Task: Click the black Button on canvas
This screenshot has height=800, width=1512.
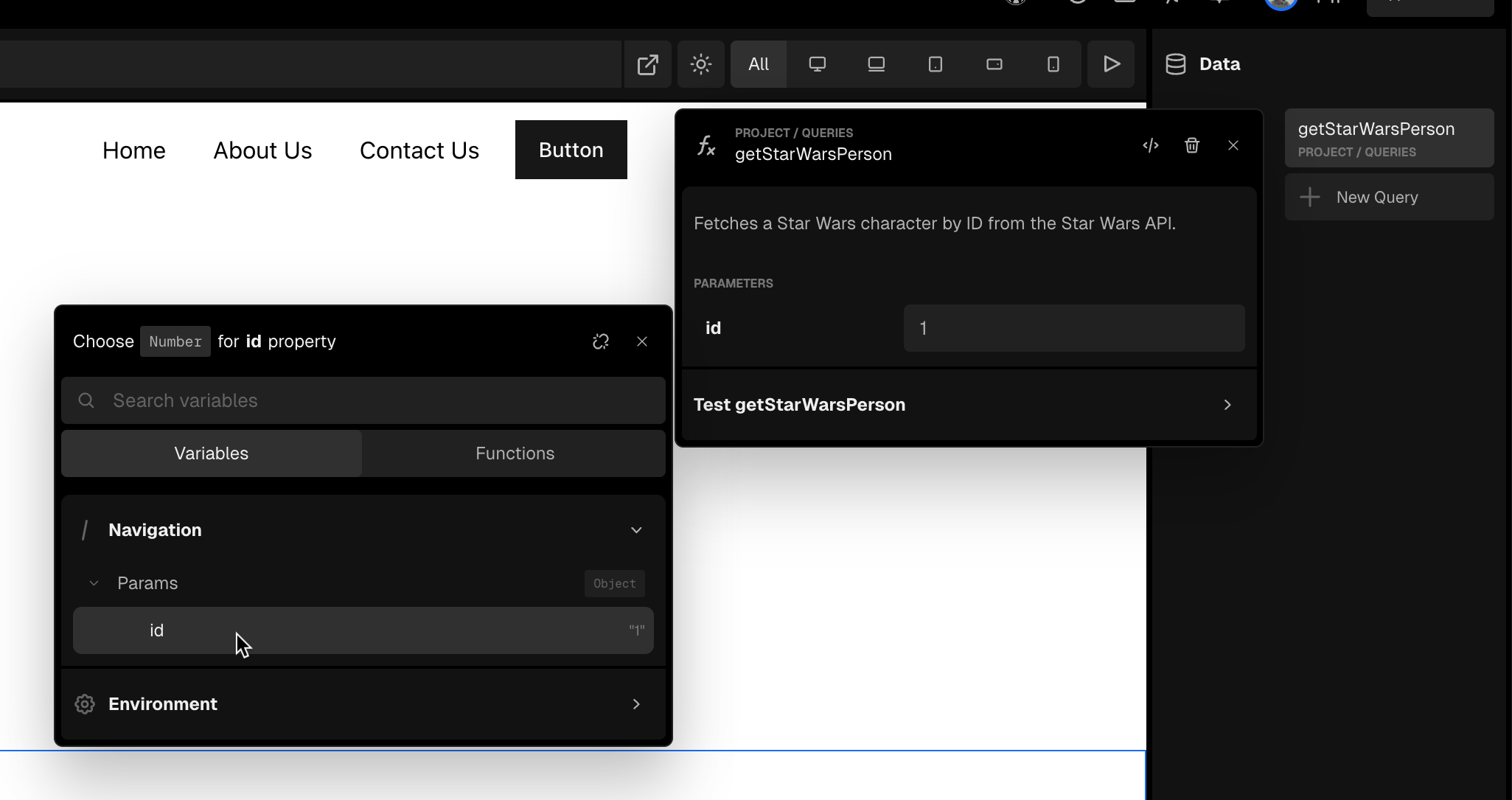Action: (x=571, y=150)
